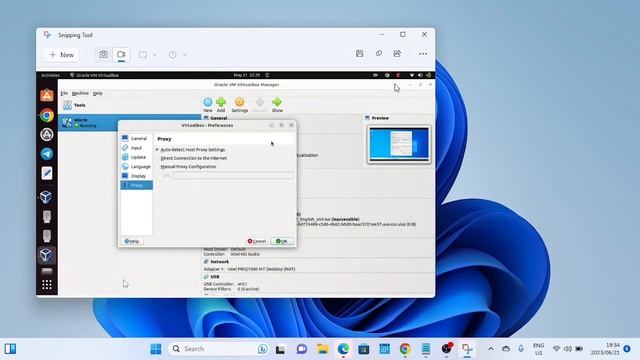Click the highlighted VirtualBox icon in Ubuntu dock

point(46,255)
